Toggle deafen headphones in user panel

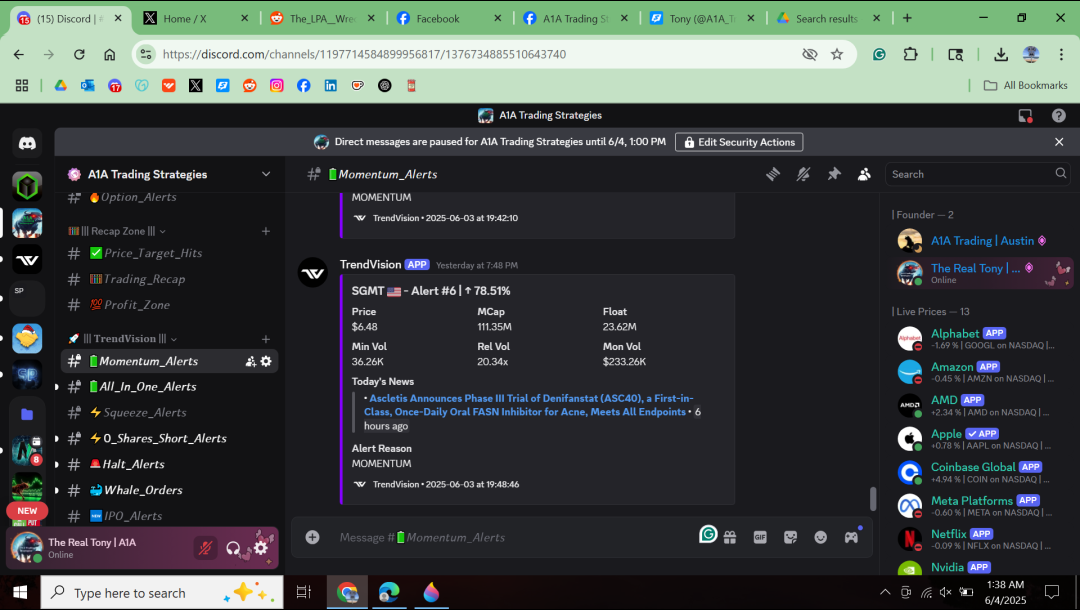coord(233,548)
